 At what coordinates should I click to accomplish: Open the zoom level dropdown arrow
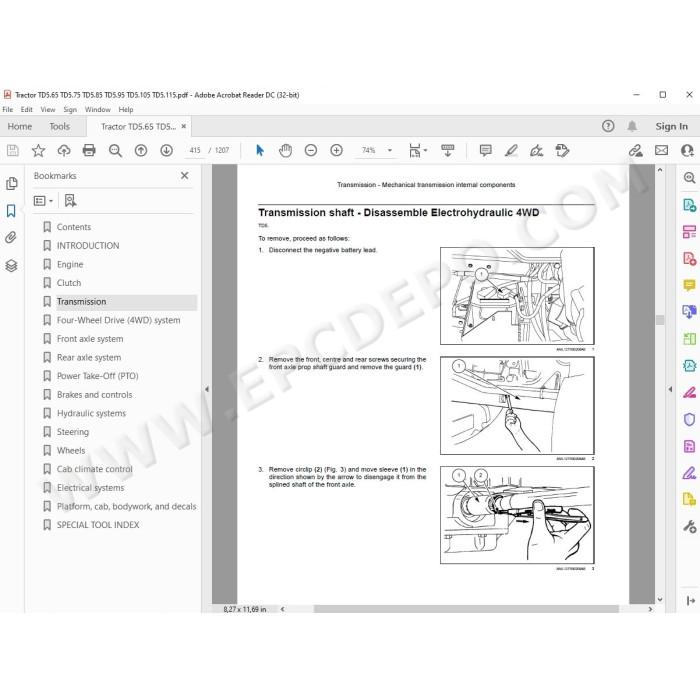(390, 150)
